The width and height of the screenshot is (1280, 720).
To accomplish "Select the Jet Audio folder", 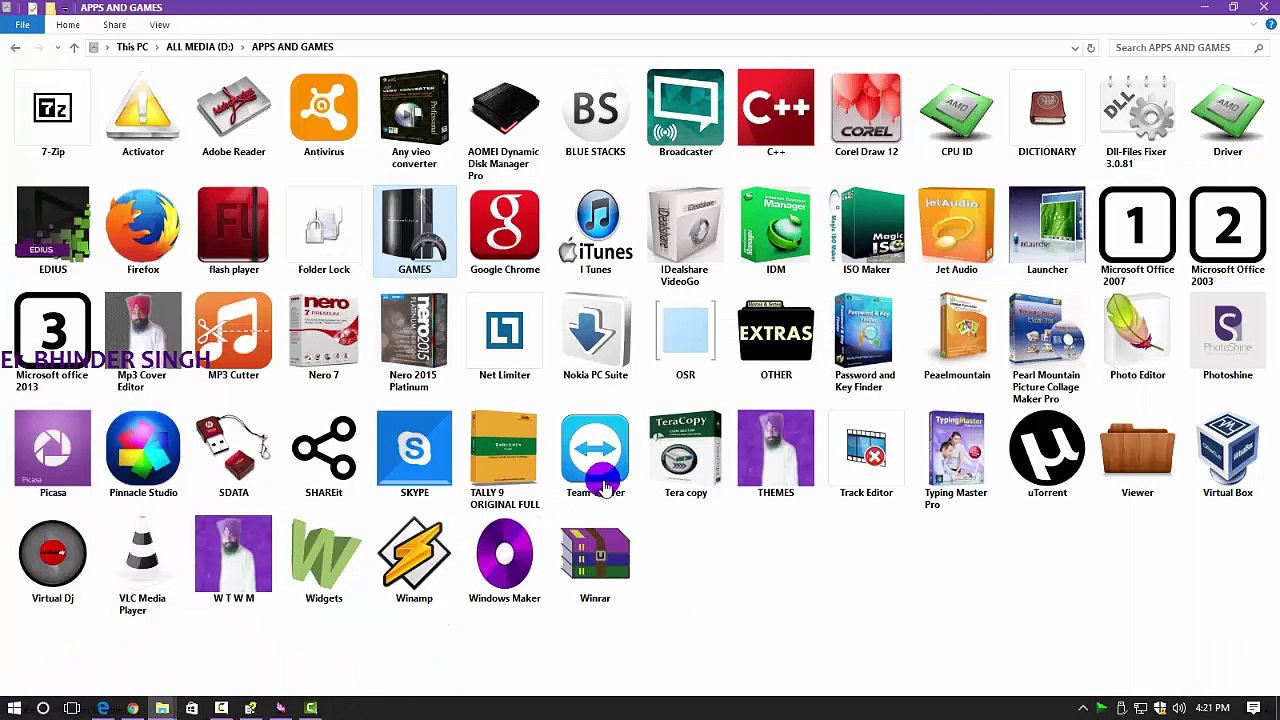I will tap(957, 231).
